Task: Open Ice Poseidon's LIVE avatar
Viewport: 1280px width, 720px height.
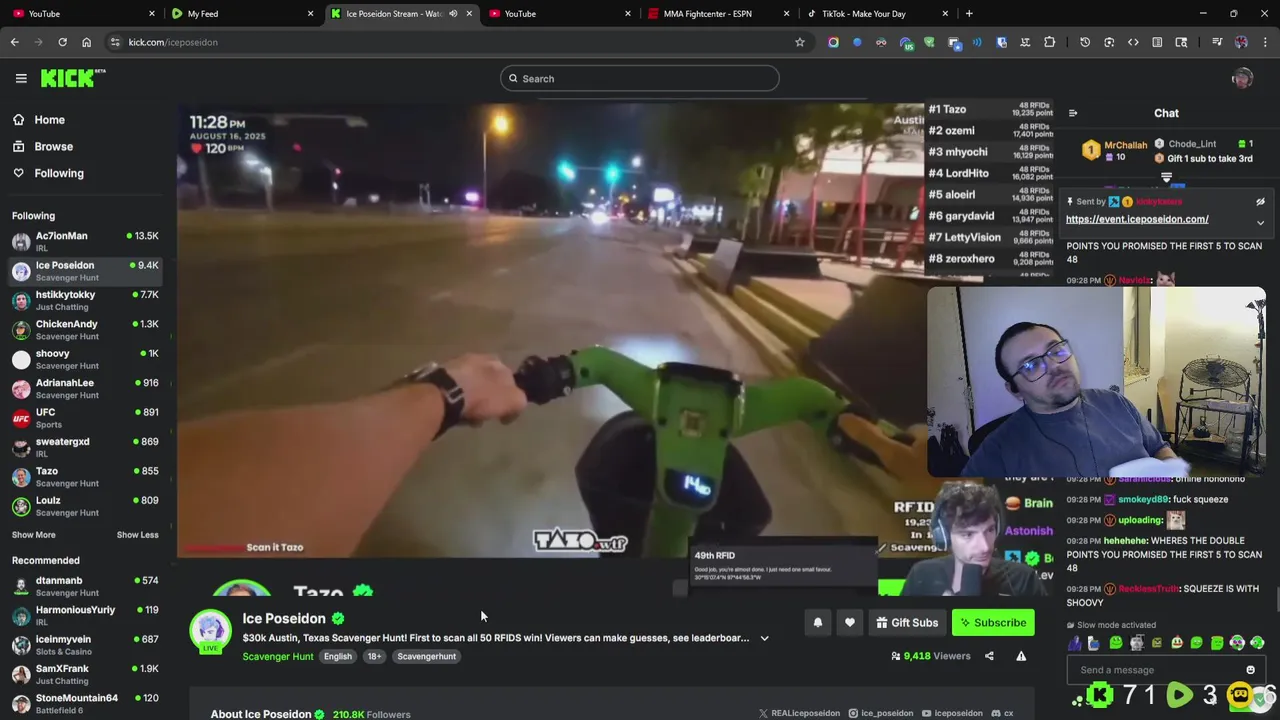Action: click(x=210, y=632)
